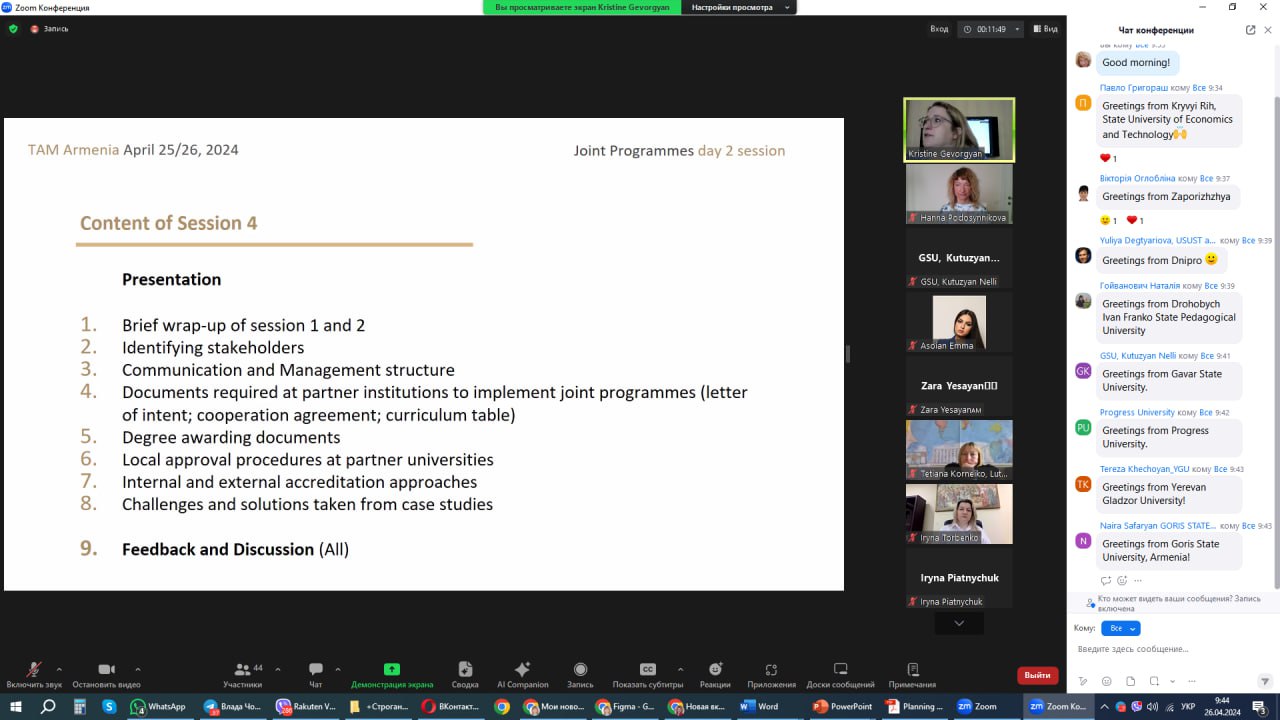Toggle captions with Показать субтитры
The height and width of the screenshot is (720, 1280).
click(647, 674)
